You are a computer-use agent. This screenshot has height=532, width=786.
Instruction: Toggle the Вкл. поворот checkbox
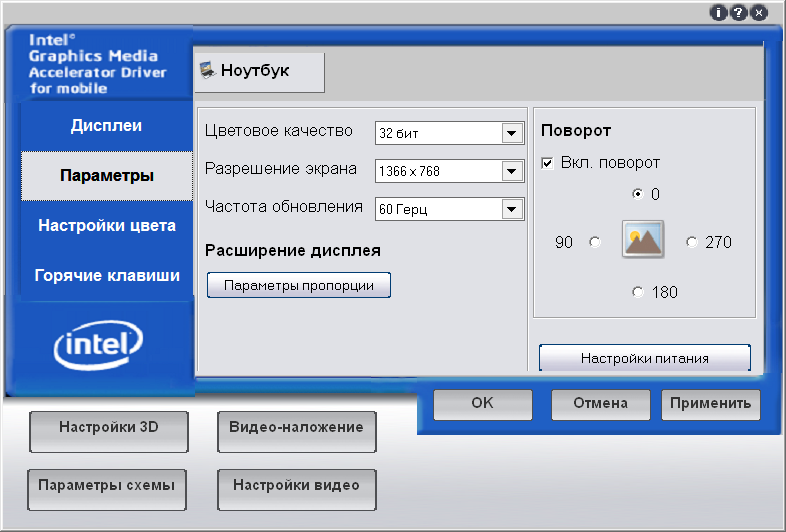[547, 163]
